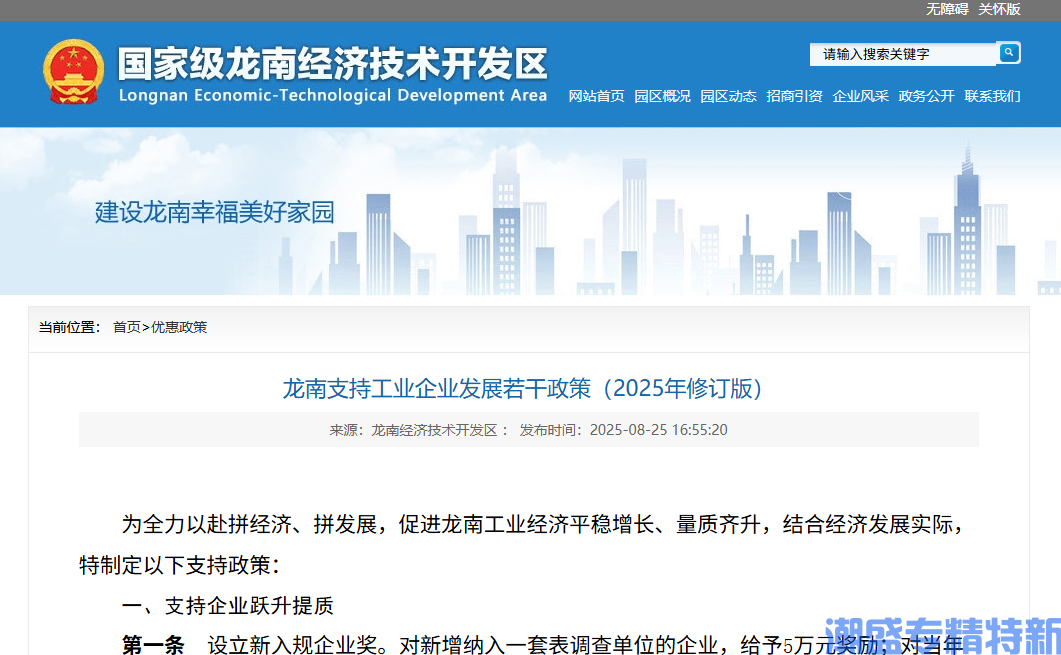The width and height of the screenshot is (1061, 655).
Task: Navigate to the 政务公开 page
Action: (926, 96)
